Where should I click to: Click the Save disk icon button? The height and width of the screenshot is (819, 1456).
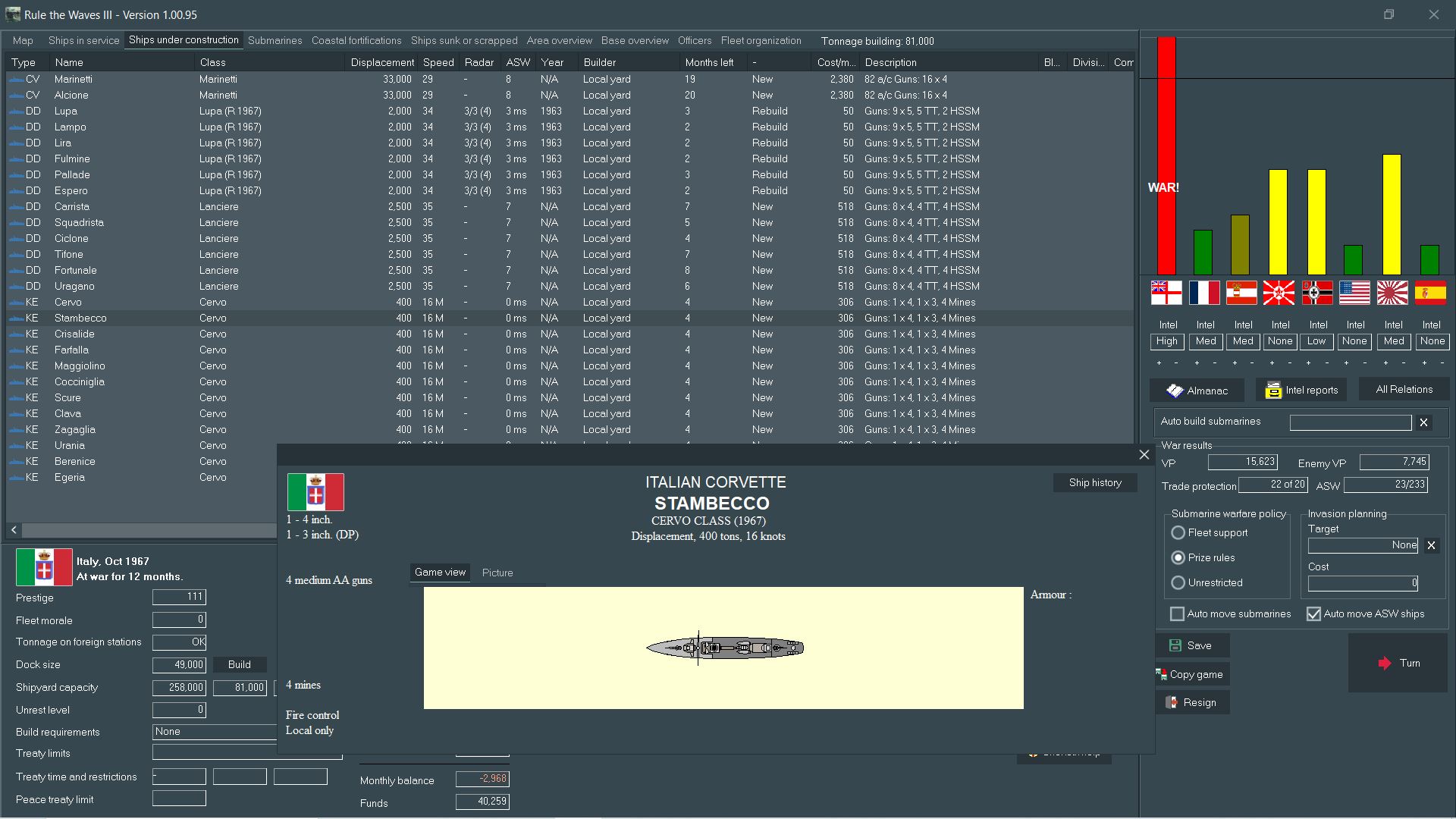pos(1191,645)
